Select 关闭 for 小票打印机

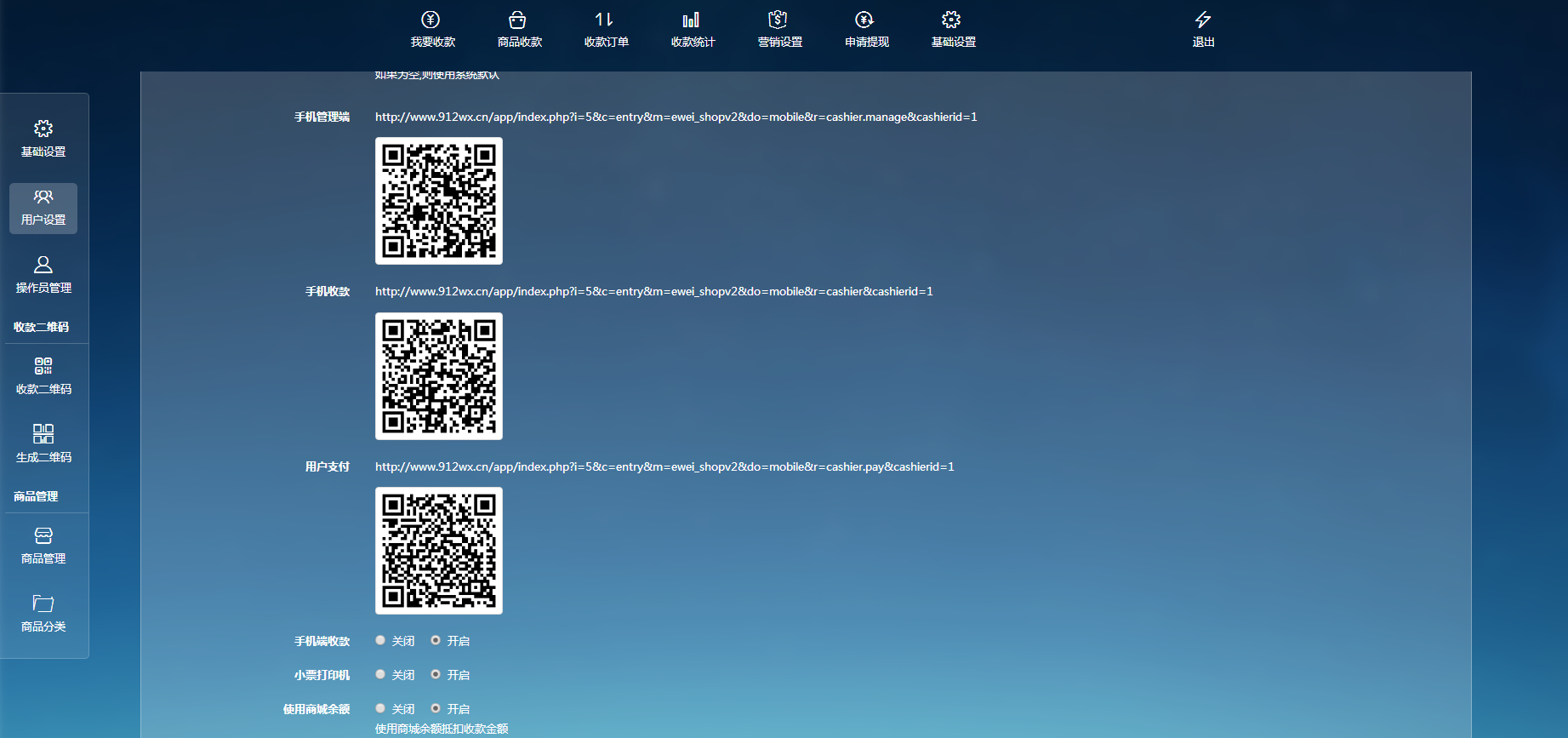pyautogui.click(x=380, y=674)
